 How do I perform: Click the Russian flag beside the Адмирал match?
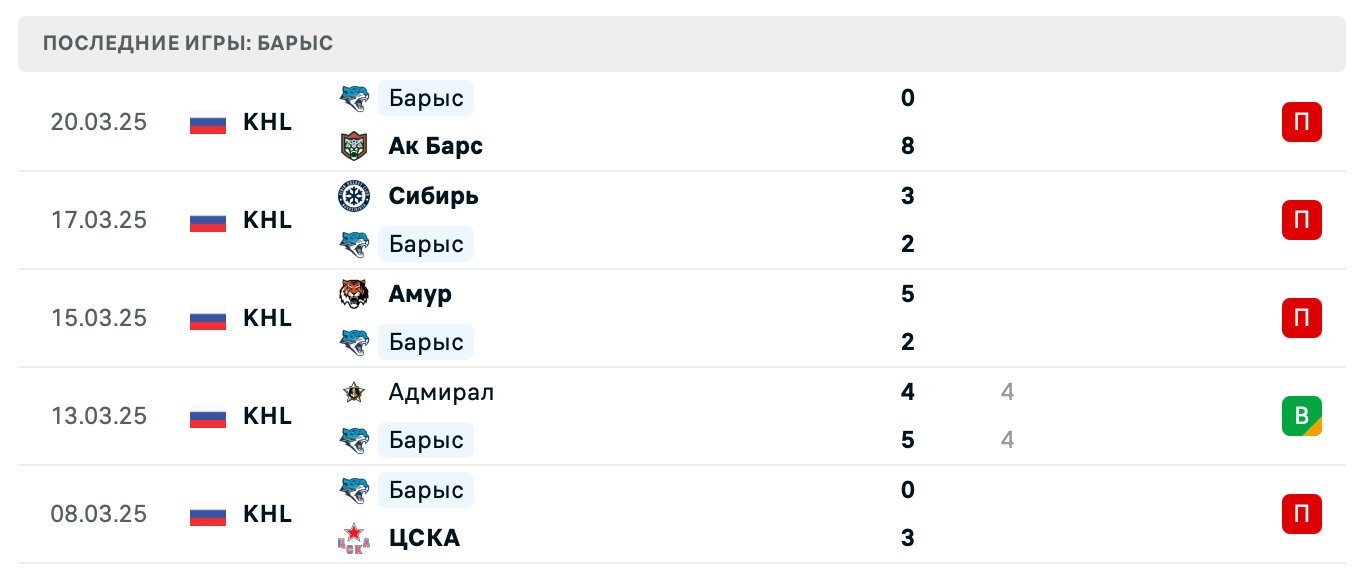pyautogui.click(x=207, y=417)
